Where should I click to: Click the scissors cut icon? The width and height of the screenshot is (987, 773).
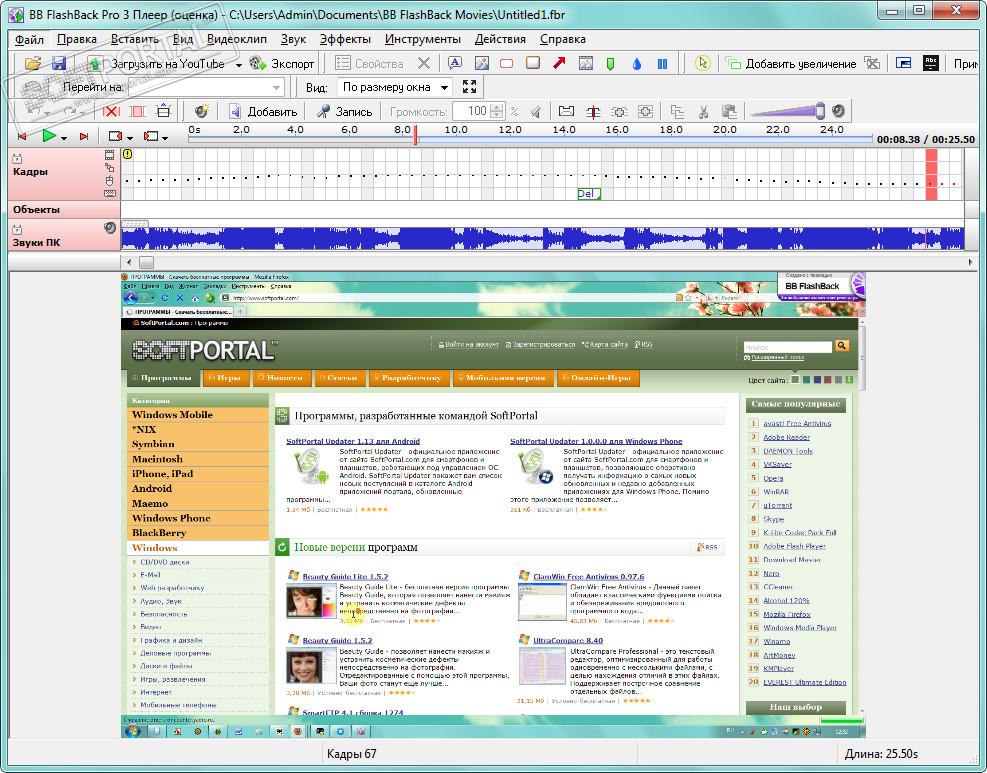[704, 111]
